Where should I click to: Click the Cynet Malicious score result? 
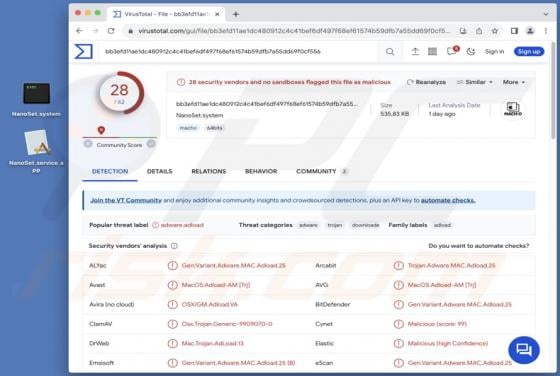(x=437, y=324)
